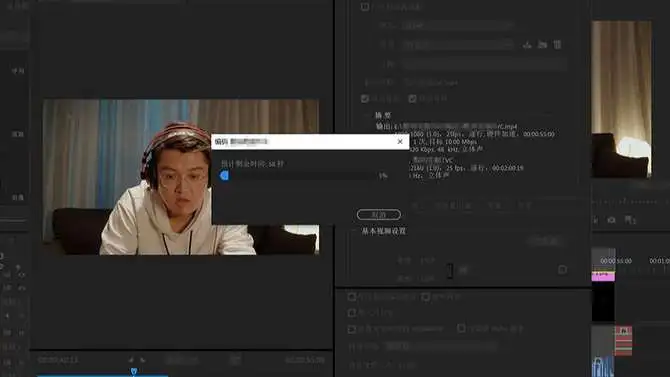Screen dimensions: 670x377
Task: Click the save preset icon
Action: click(x=527, y=44)
